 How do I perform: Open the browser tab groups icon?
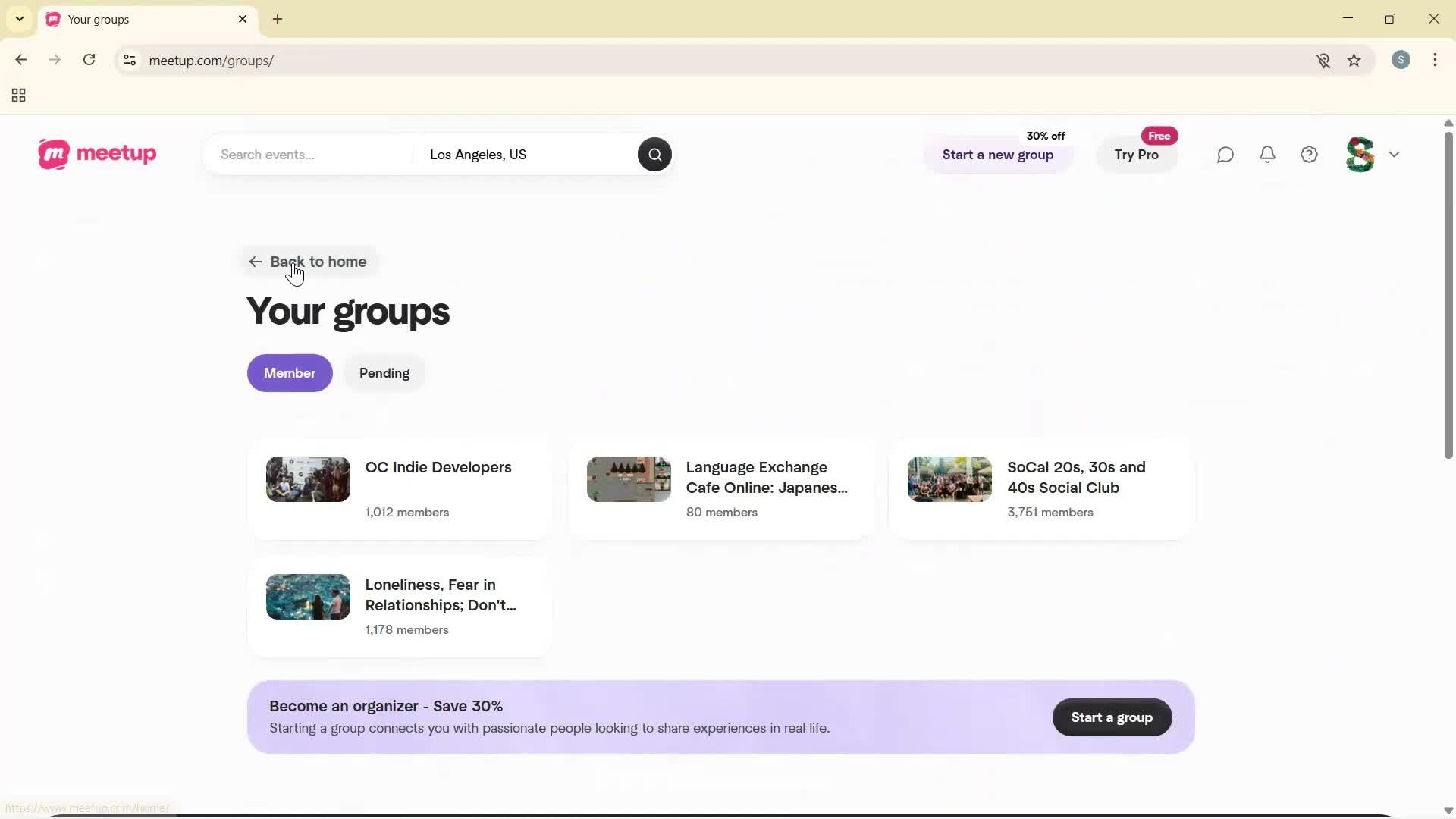point(18,95)
